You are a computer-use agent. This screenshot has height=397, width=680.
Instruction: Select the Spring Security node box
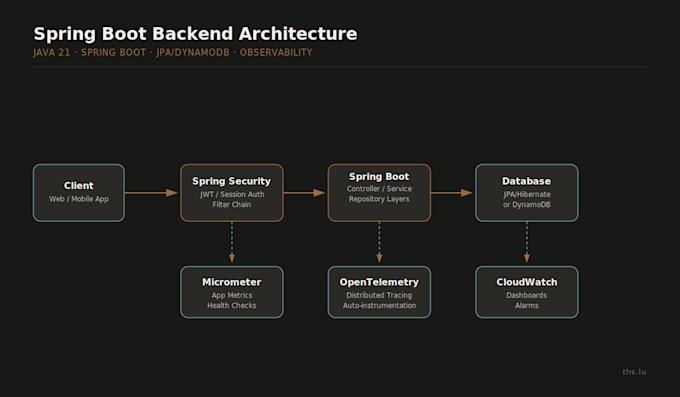232,193
